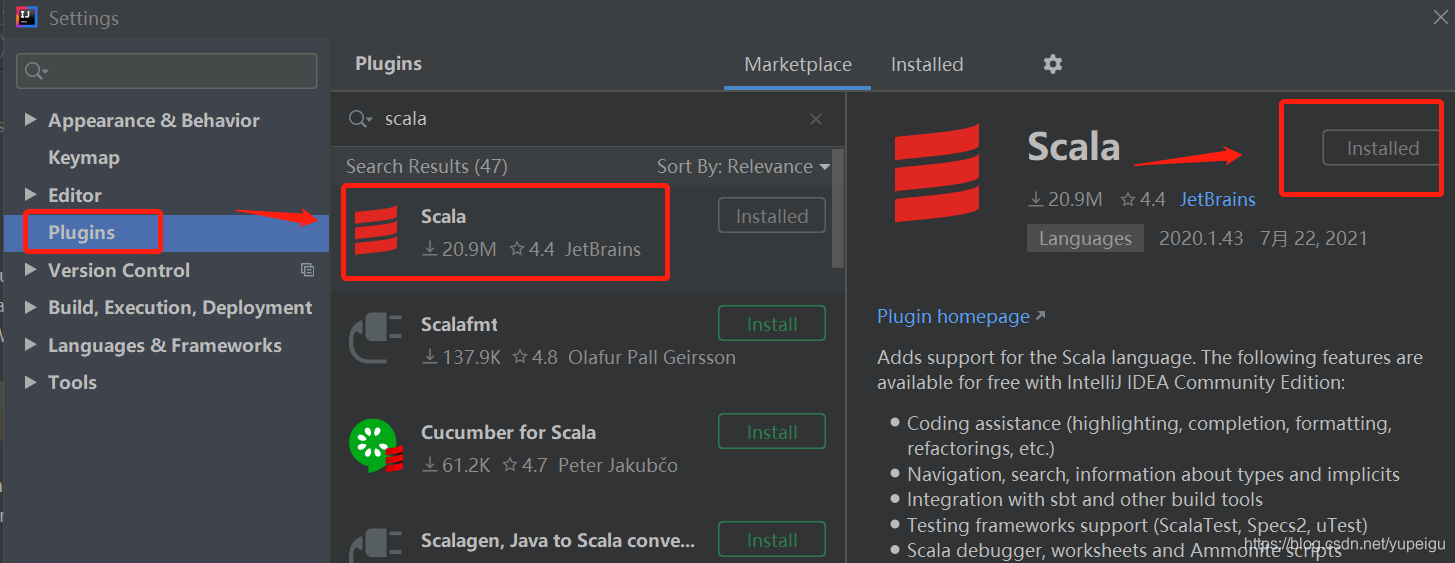Click the 20.9M downloads count in details
Viewport: 1455px width, 563px height.
[x=1066, y=199]
